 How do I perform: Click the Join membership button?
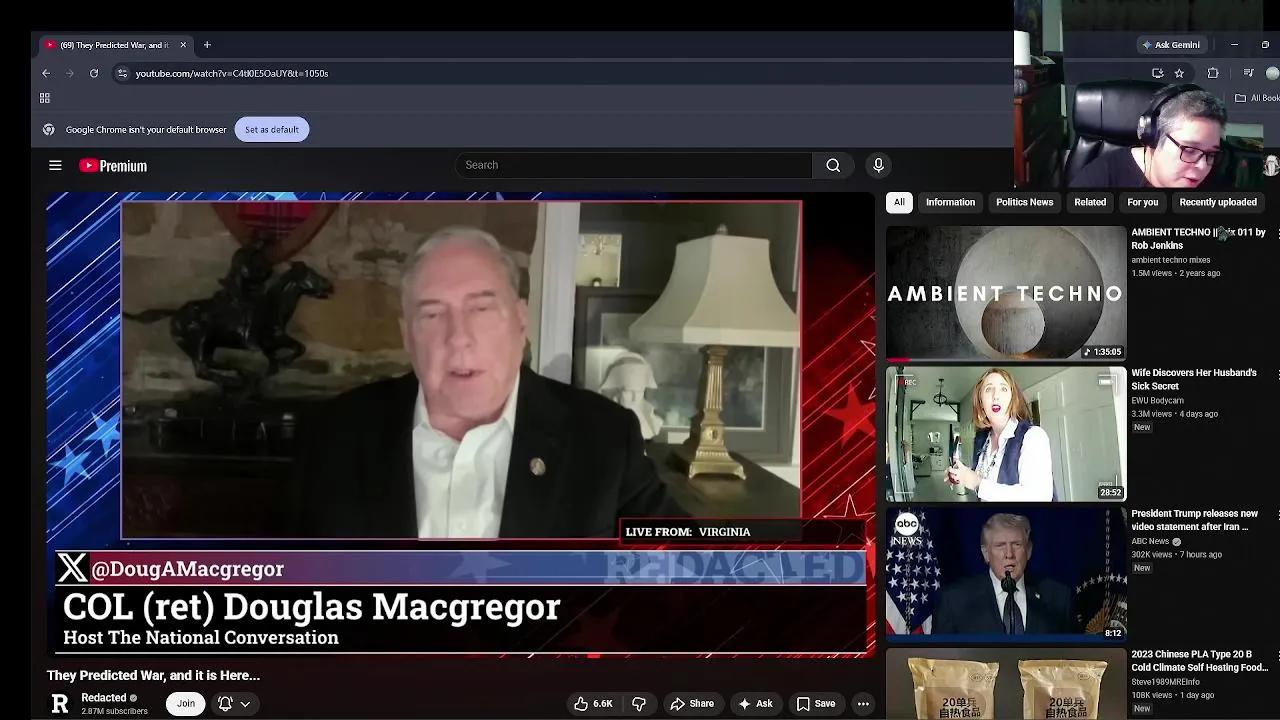(x=186, y=704)
